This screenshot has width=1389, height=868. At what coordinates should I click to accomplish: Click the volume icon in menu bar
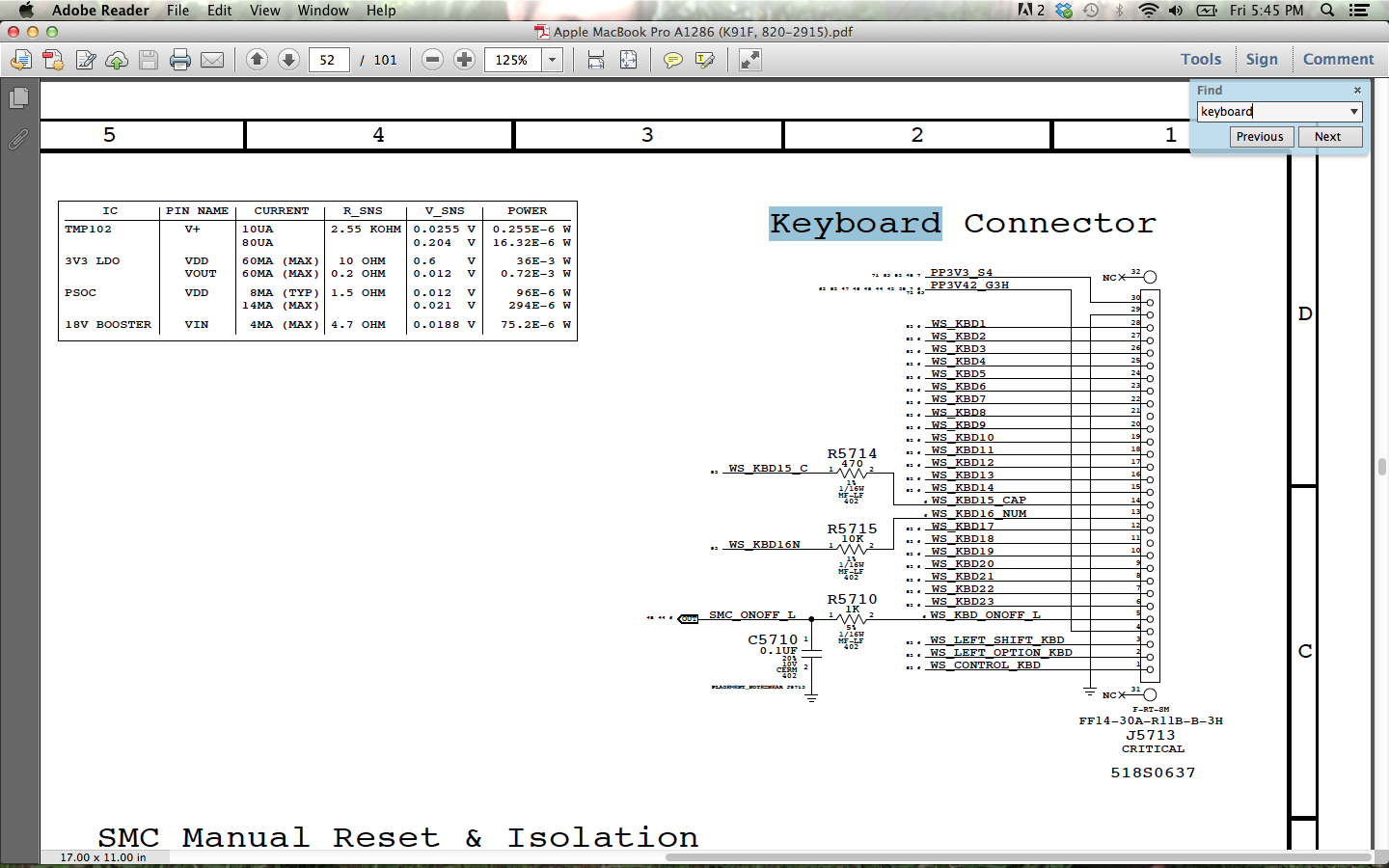[1176, 11]
